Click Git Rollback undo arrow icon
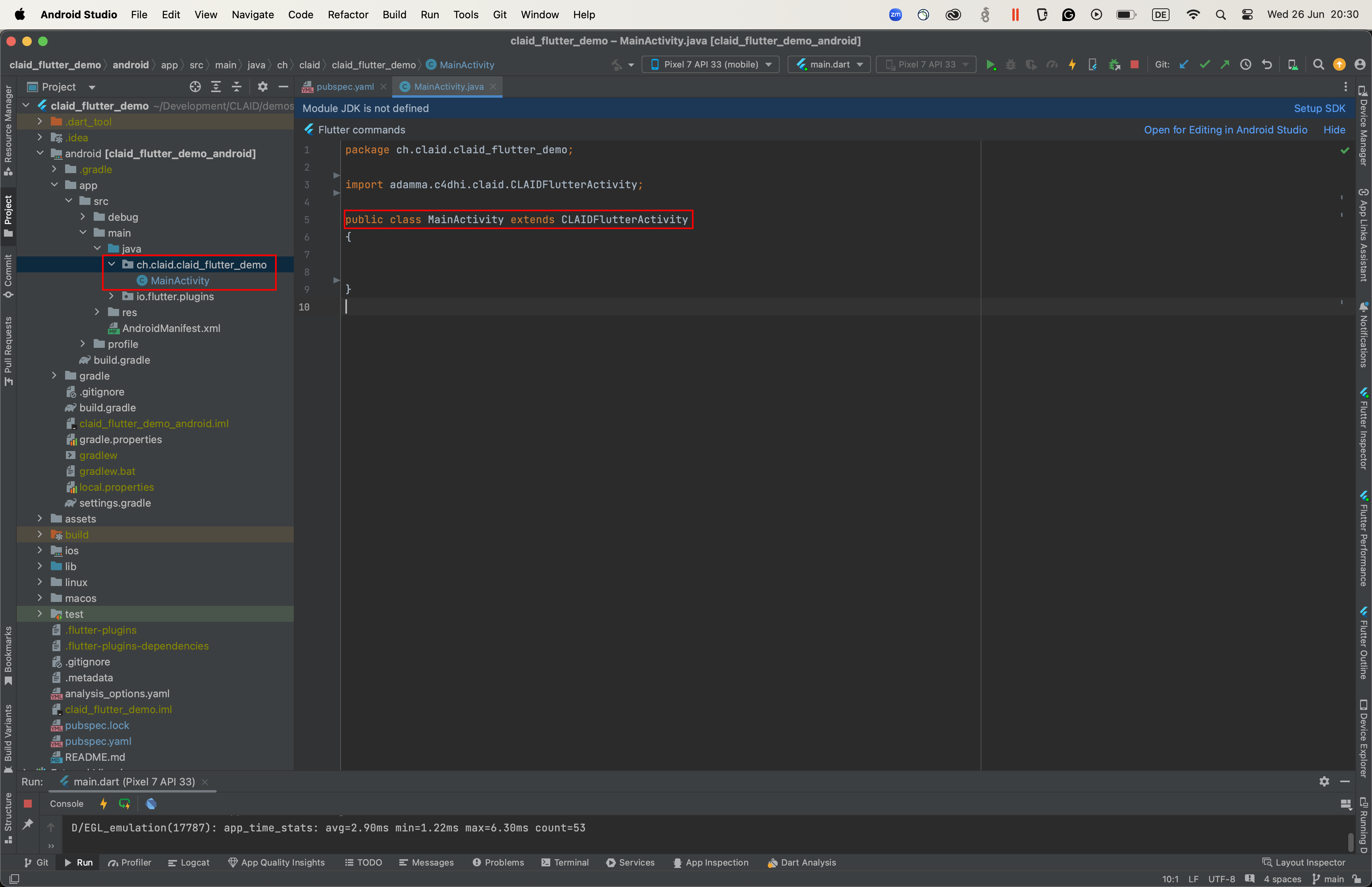Screen dimensions: 1372x887 click(1267, 64)
